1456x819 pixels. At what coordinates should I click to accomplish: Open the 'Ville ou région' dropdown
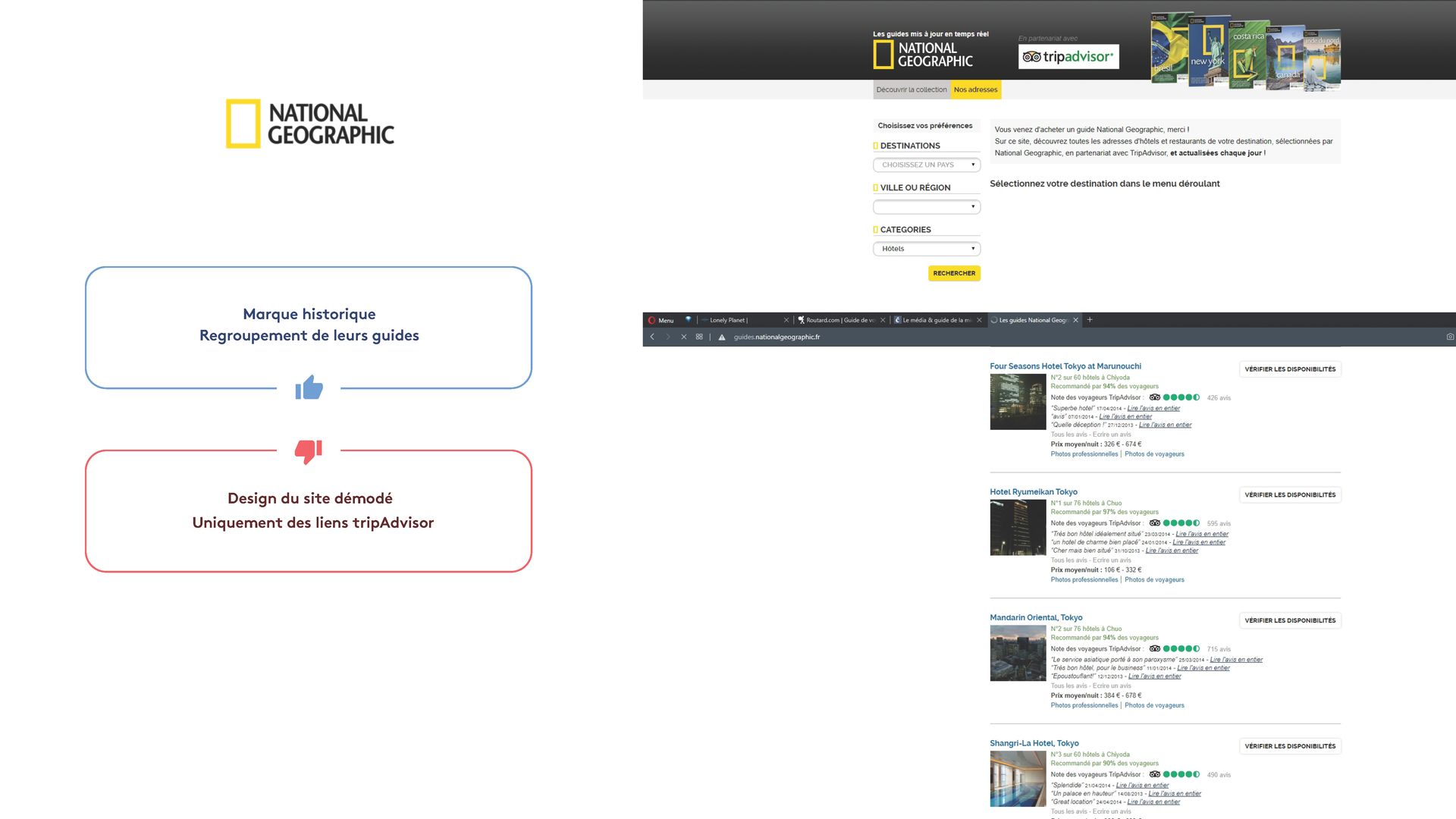coord(927,206)
